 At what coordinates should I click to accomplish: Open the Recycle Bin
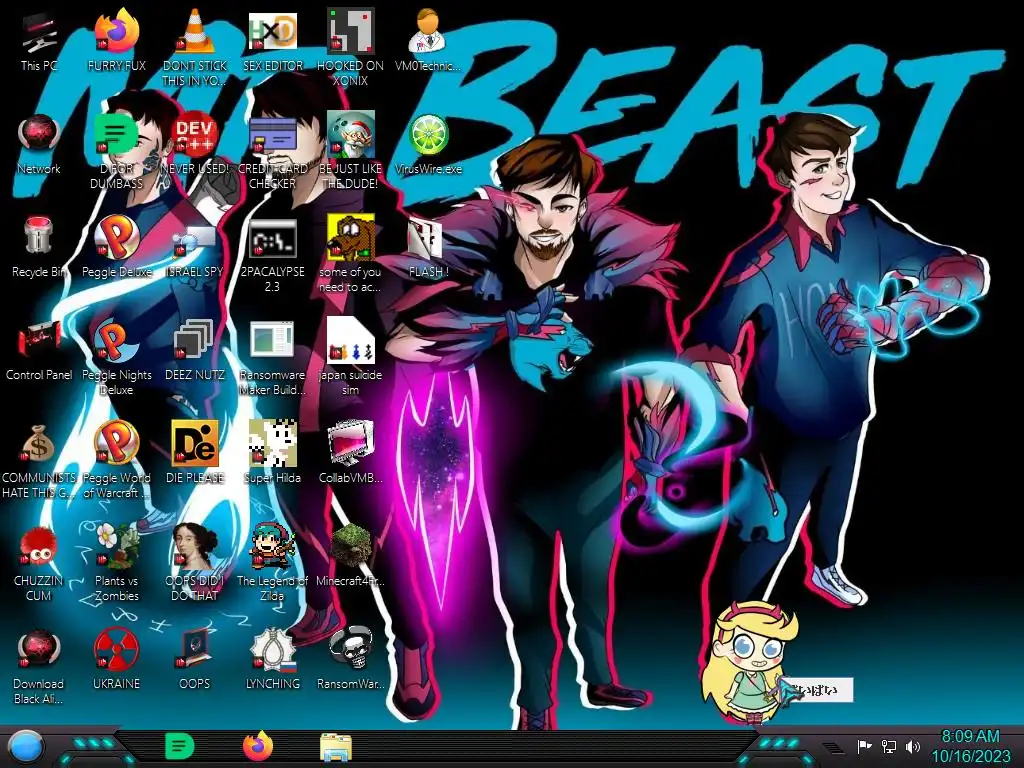click(x=39, y=247)
